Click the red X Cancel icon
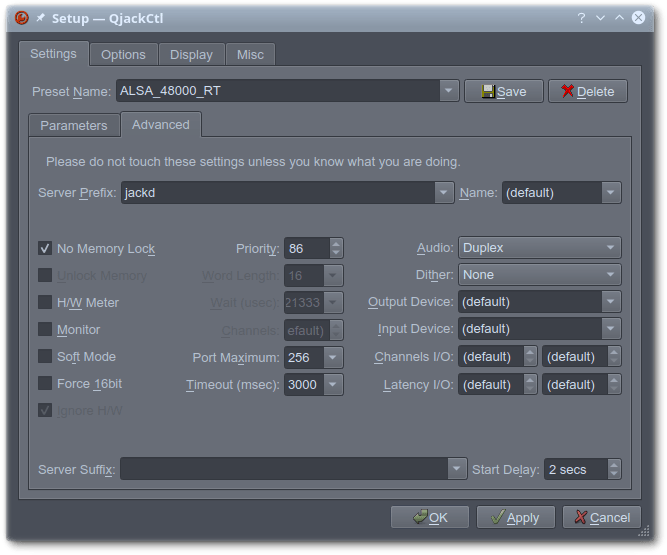This screenshot has width=667, height=555. coord(581,517)
